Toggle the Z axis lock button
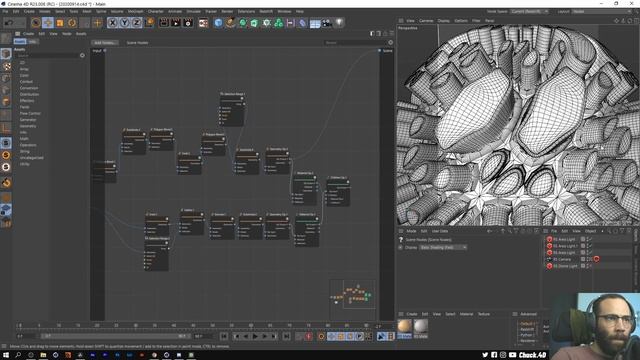 click(x=137, y=23)
